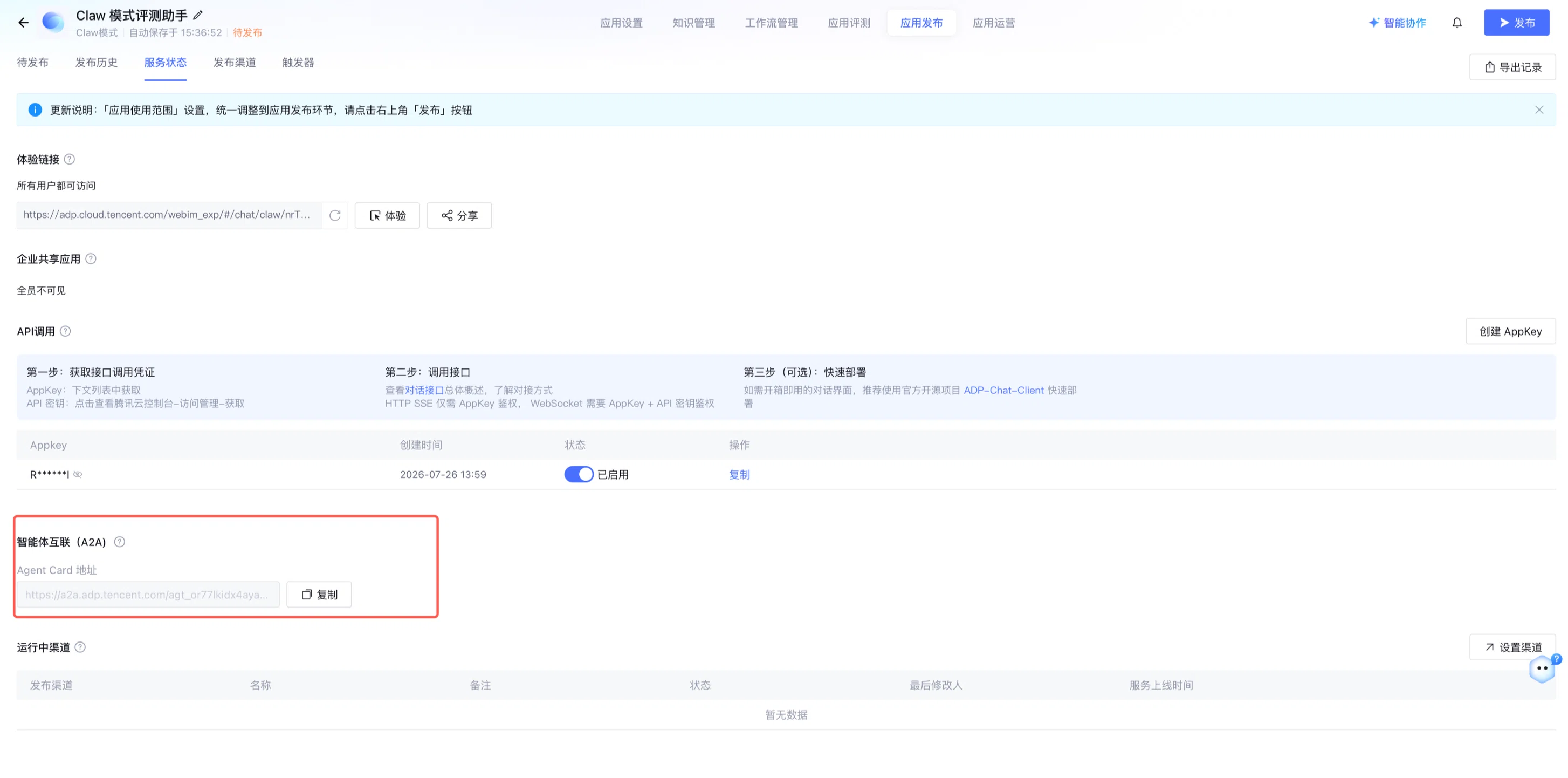Show help for 企业共享应用
Viewport: 1568px width, 778px height.
pyautogui.click(x=91, y=259)
